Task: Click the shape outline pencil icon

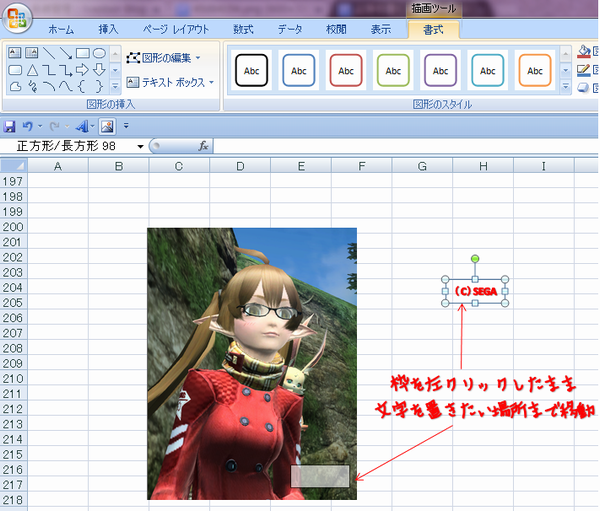Action: coord(584,70)
